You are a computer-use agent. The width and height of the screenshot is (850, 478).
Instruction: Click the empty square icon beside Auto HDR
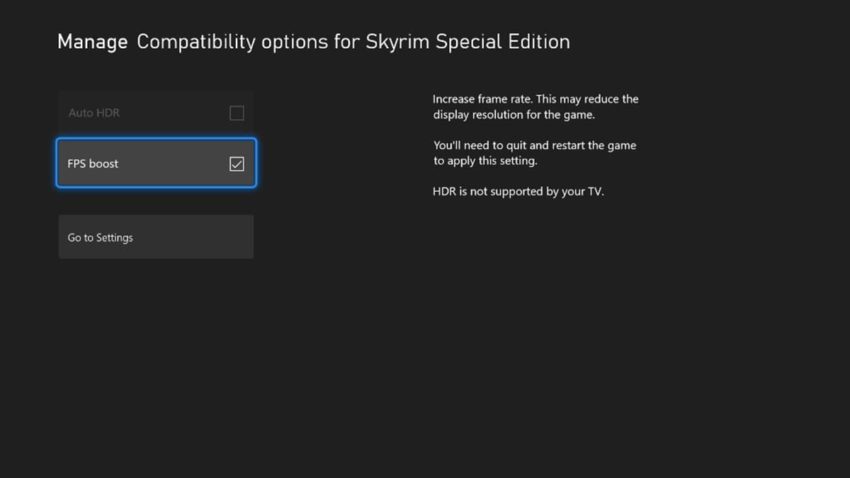coord(236,113)
